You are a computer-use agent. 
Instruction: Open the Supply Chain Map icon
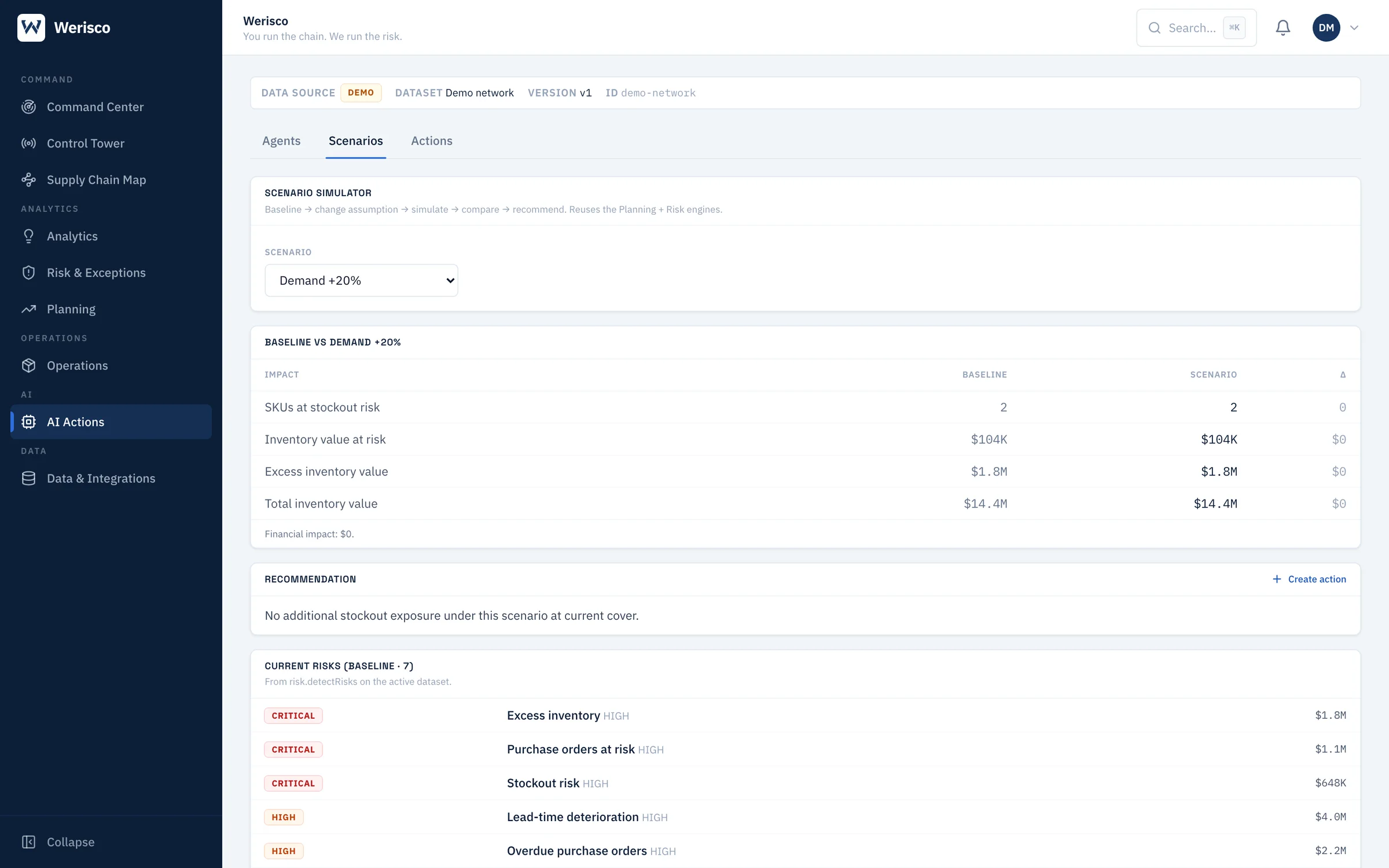coord(28,180)
